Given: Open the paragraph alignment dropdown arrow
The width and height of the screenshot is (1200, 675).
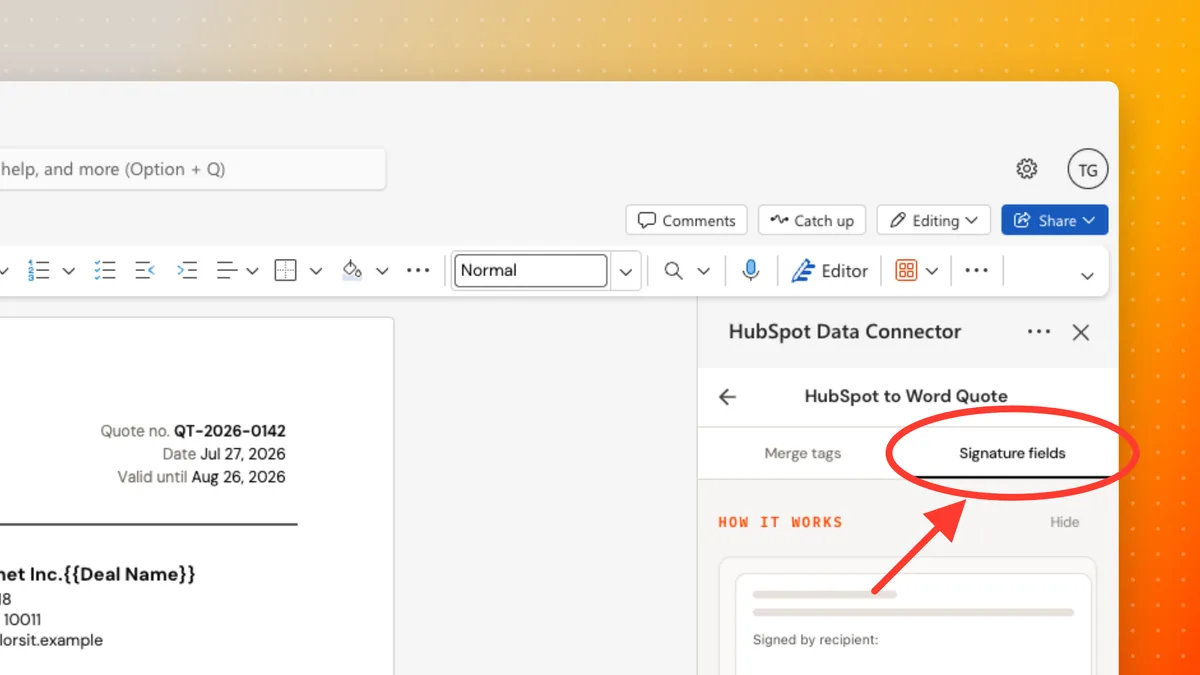Looking at the screenshot, I should point(252,271).
